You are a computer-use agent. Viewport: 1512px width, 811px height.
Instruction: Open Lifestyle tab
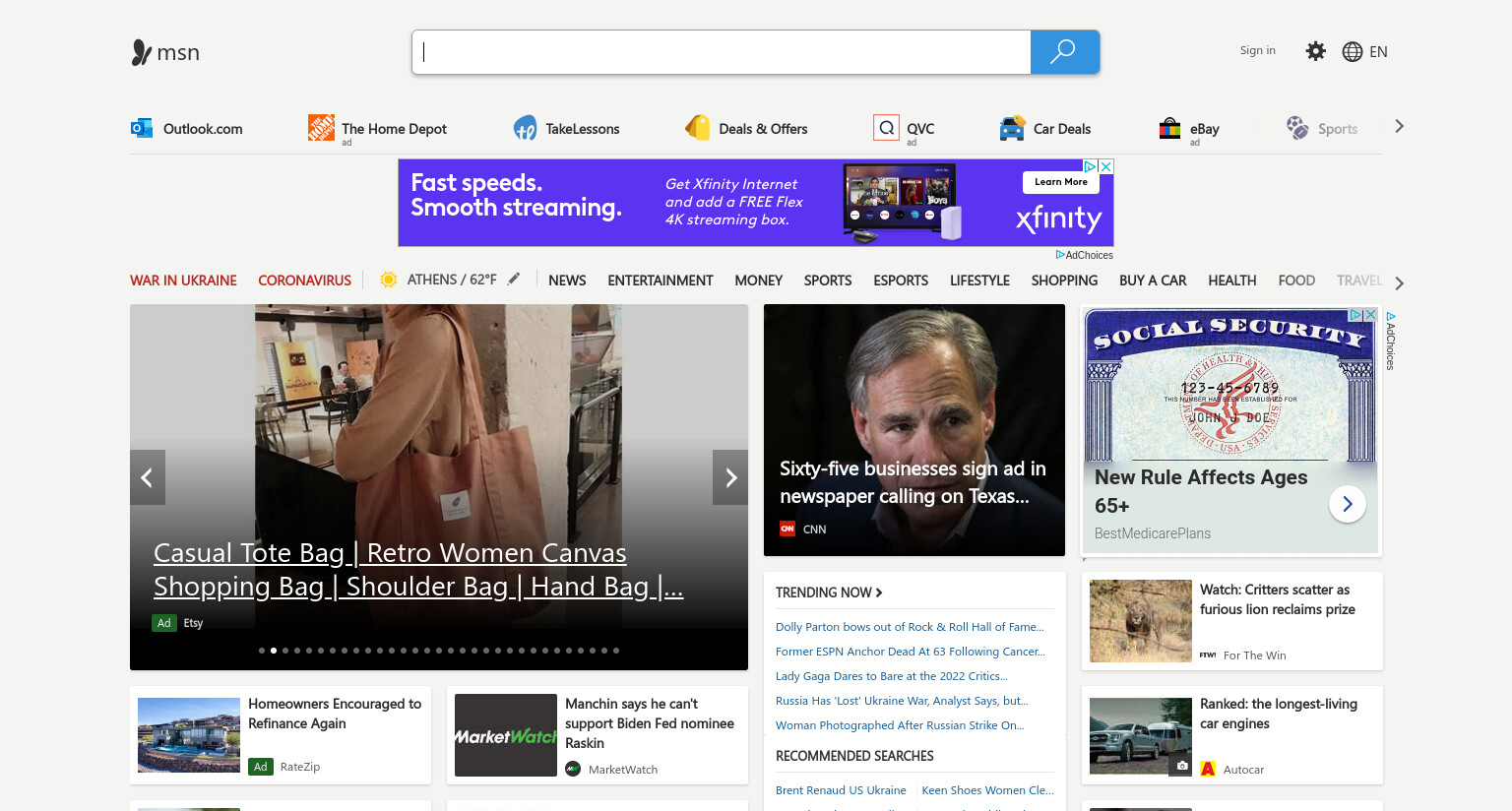pos(979,281)
